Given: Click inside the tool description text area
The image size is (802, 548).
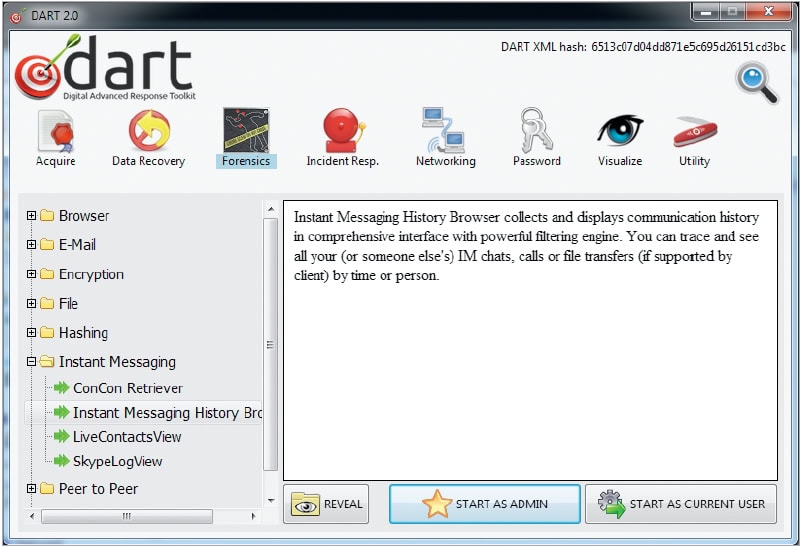Looking at the screenshot, I should pos(530,340).
